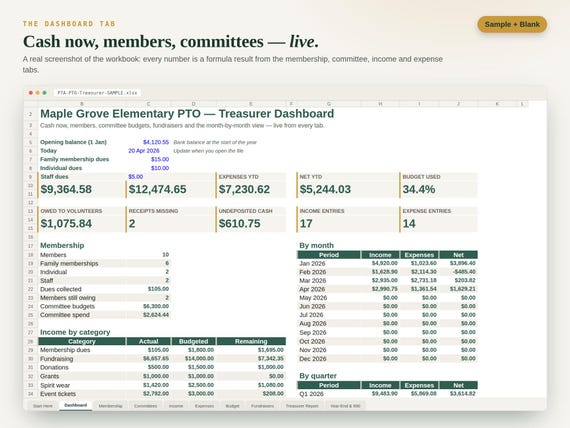
Task: Click the By month section heading
Action: click(x=316, y=245)
